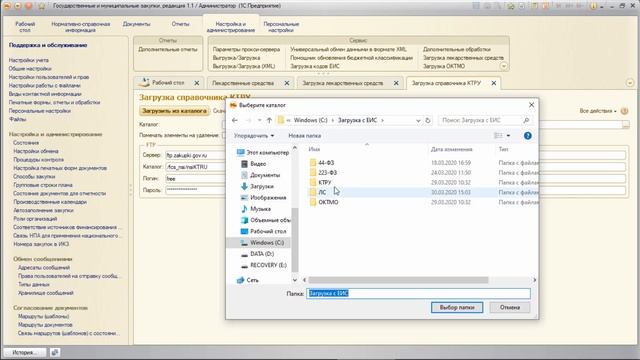
Task: Click the favorites star in title bar
Action: (x=42, y=6)
